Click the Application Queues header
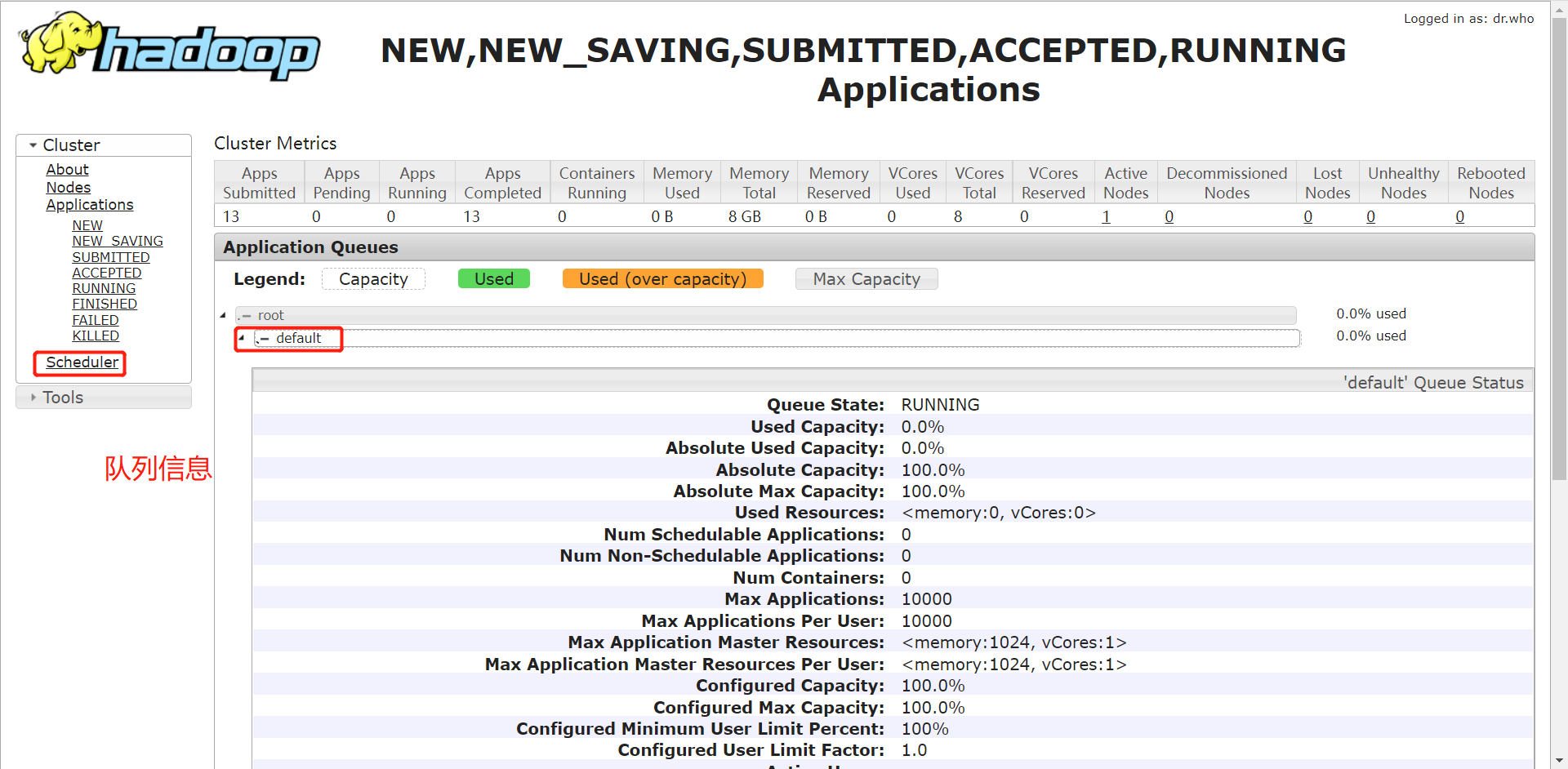 pos(874,247)
